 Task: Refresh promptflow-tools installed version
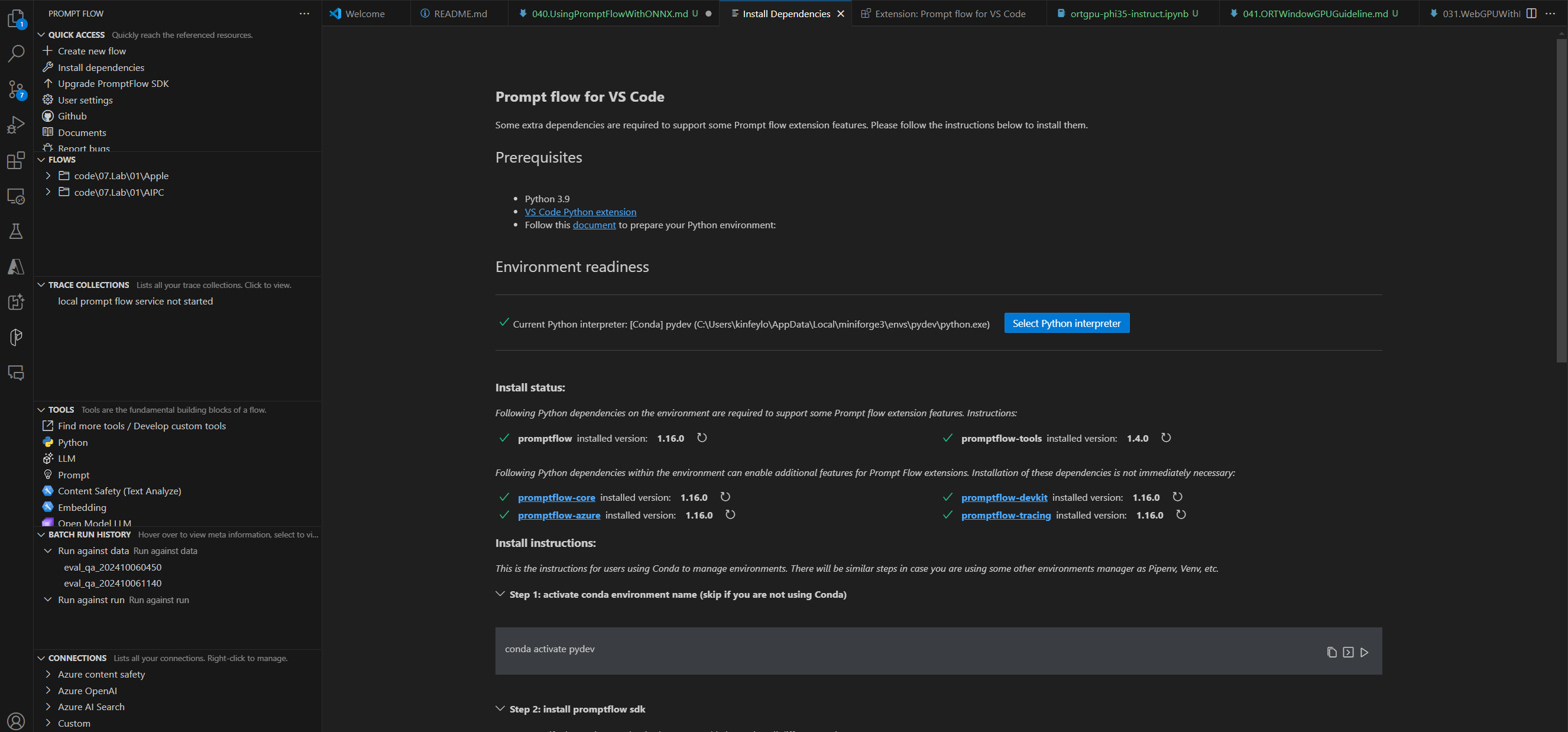coord(1165,438)
